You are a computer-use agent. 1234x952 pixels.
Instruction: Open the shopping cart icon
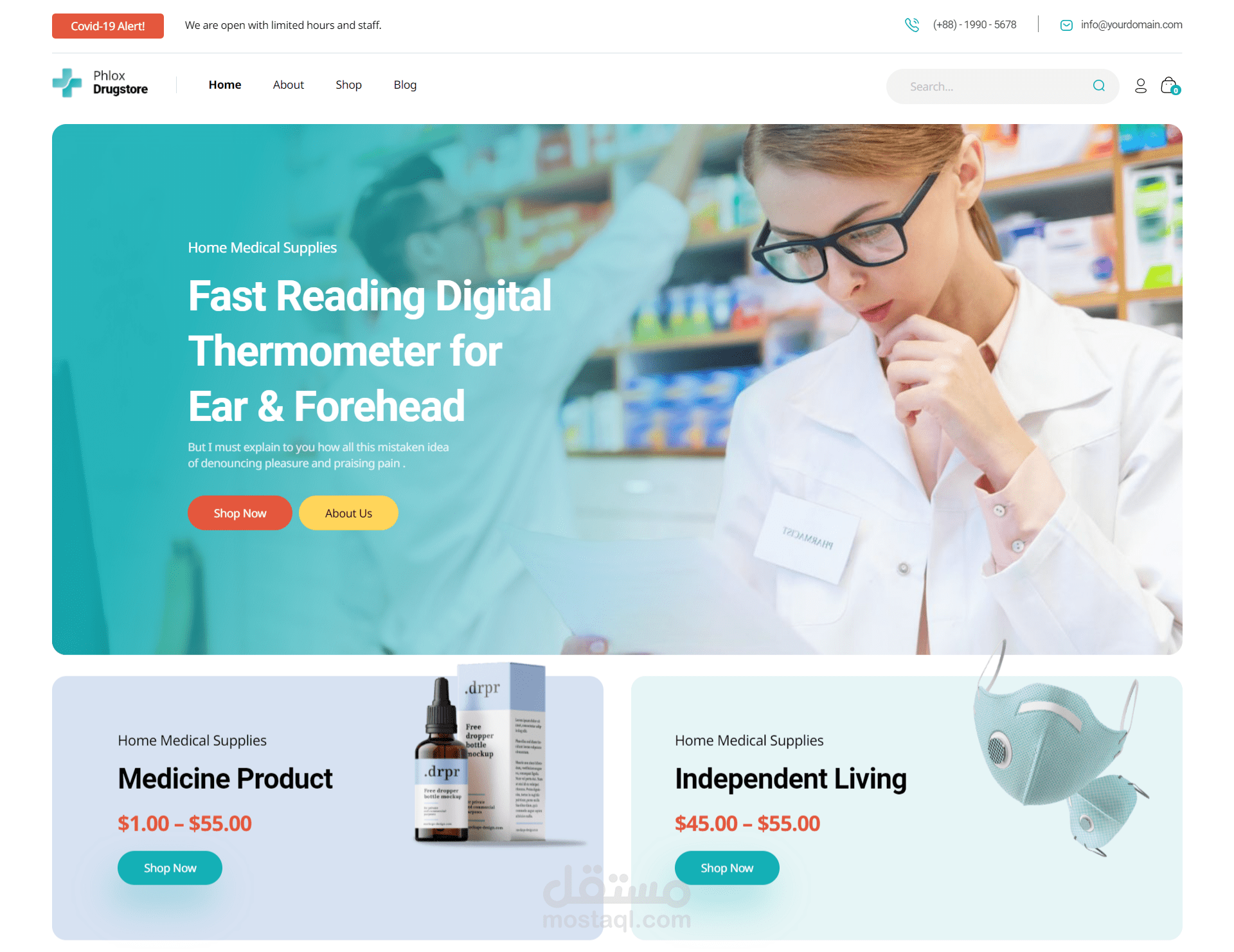[x=1170, y=85]
